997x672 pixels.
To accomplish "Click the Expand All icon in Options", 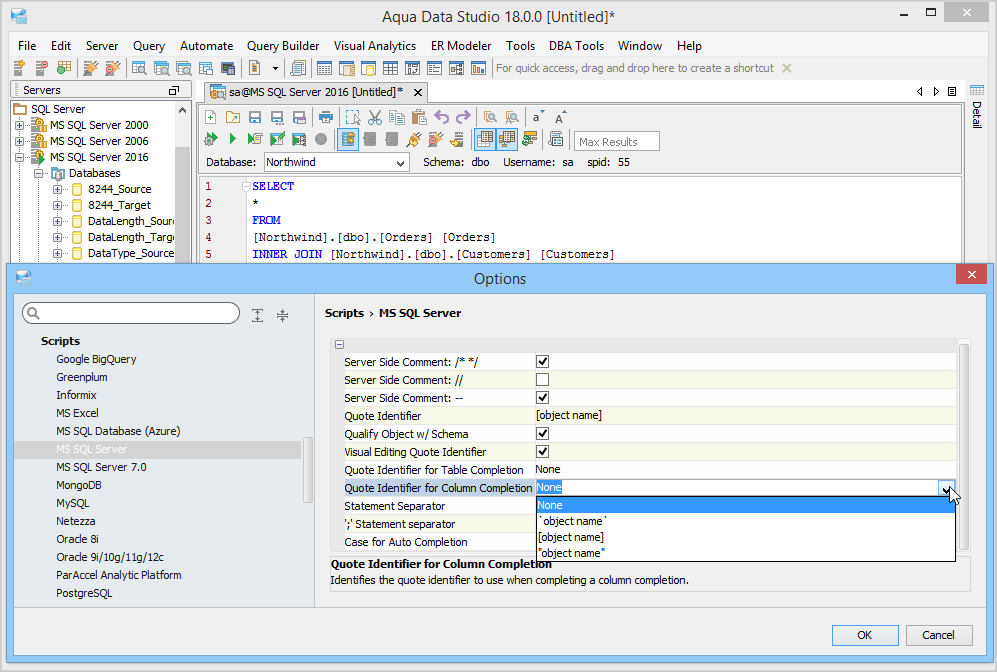I will click(258, 314).
